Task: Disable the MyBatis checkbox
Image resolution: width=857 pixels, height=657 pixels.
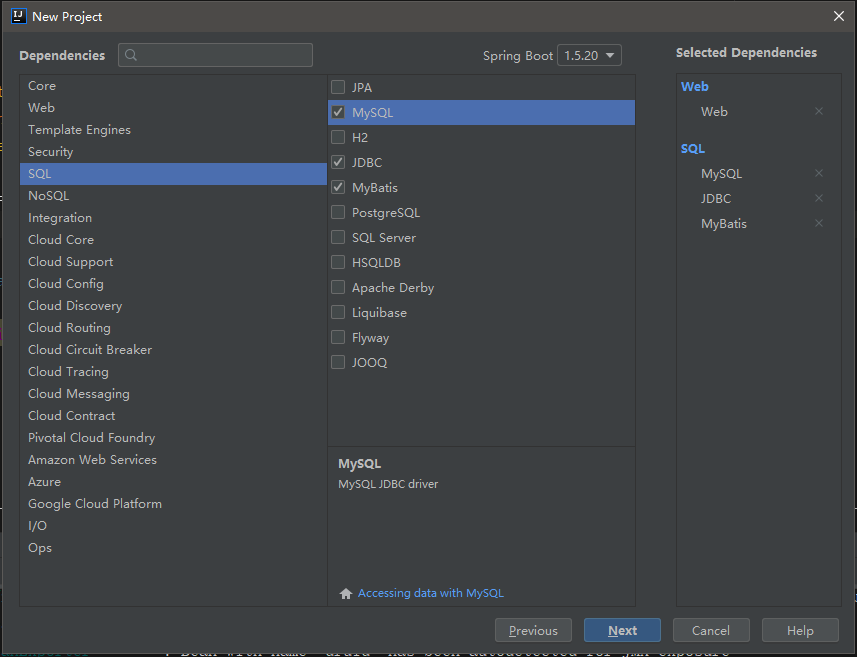Action: tap(338, 187)
